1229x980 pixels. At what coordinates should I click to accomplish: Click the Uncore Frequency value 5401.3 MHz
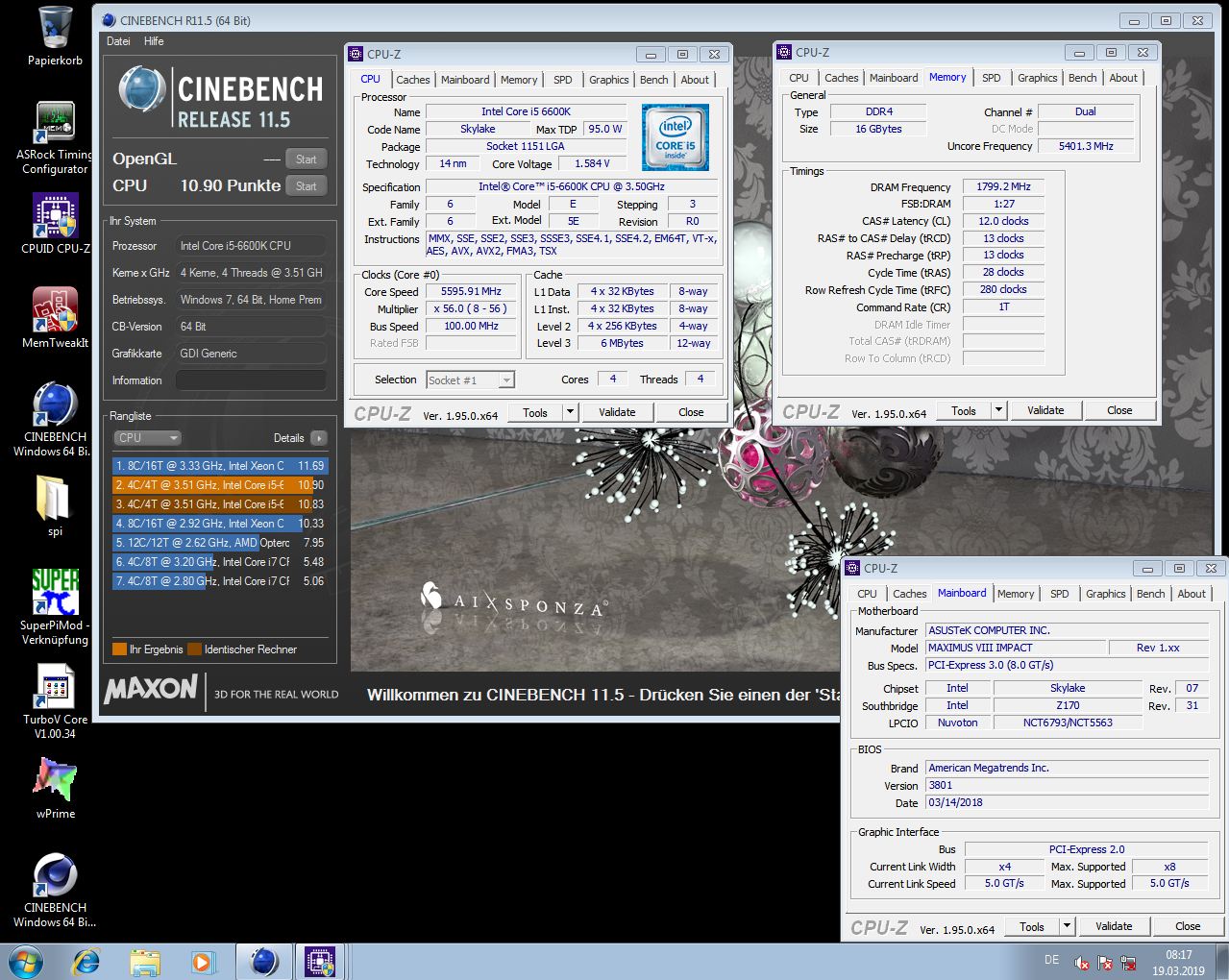(x=1086, y=146)
